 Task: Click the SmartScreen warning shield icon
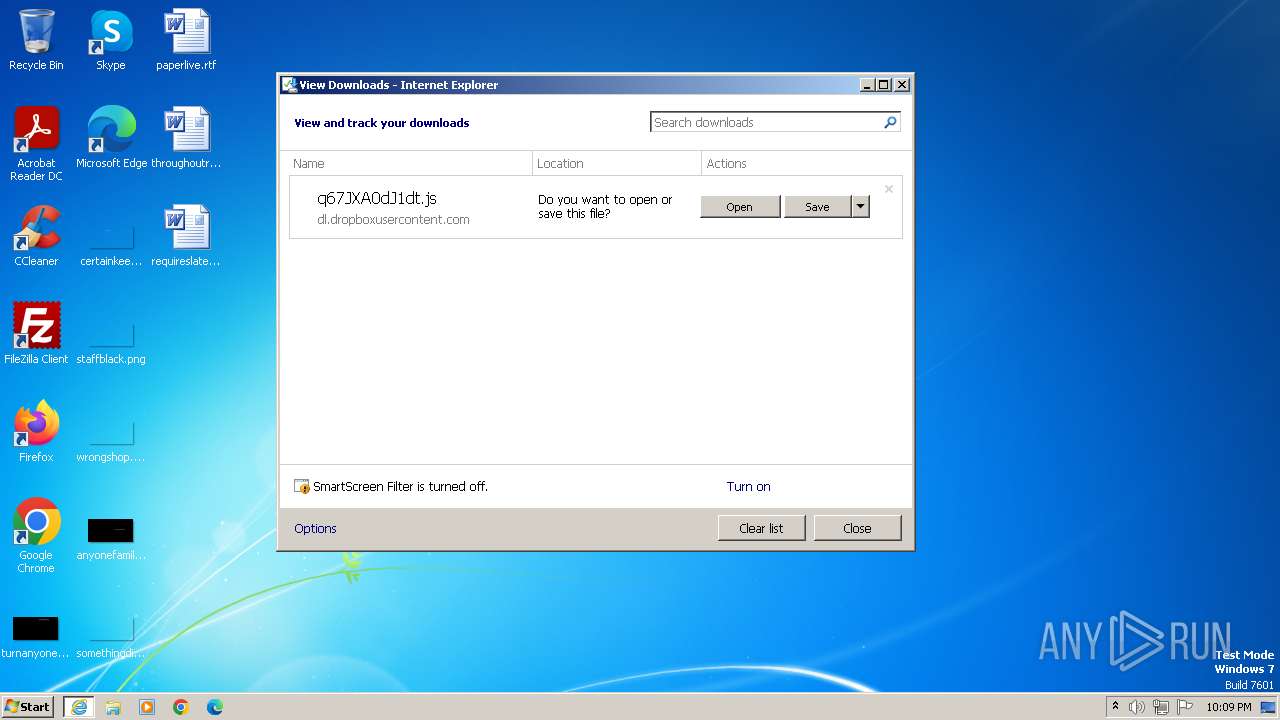302,487
